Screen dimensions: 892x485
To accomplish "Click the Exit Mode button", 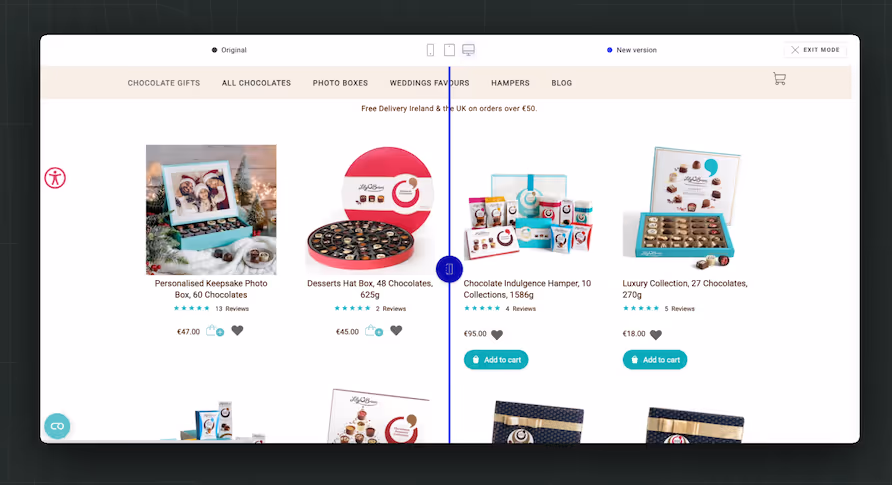I will click(815, 50).
